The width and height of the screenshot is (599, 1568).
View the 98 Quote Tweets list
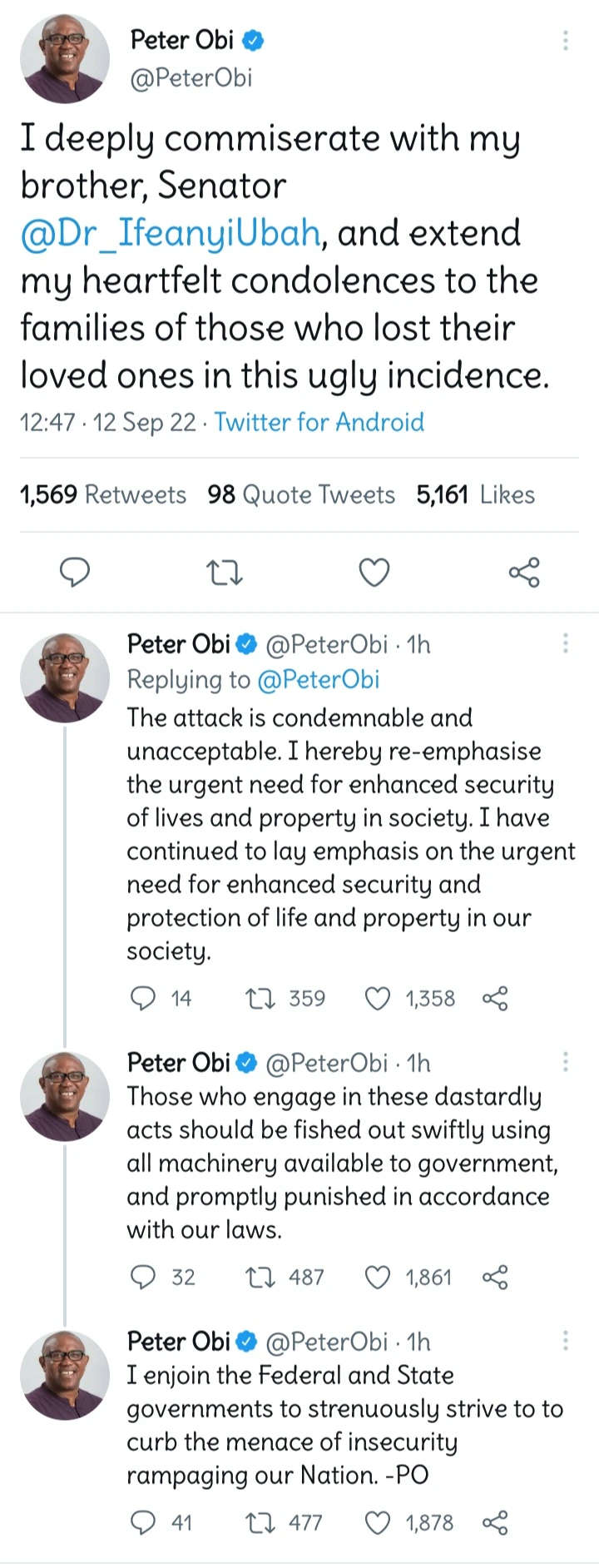pos(301,494)
